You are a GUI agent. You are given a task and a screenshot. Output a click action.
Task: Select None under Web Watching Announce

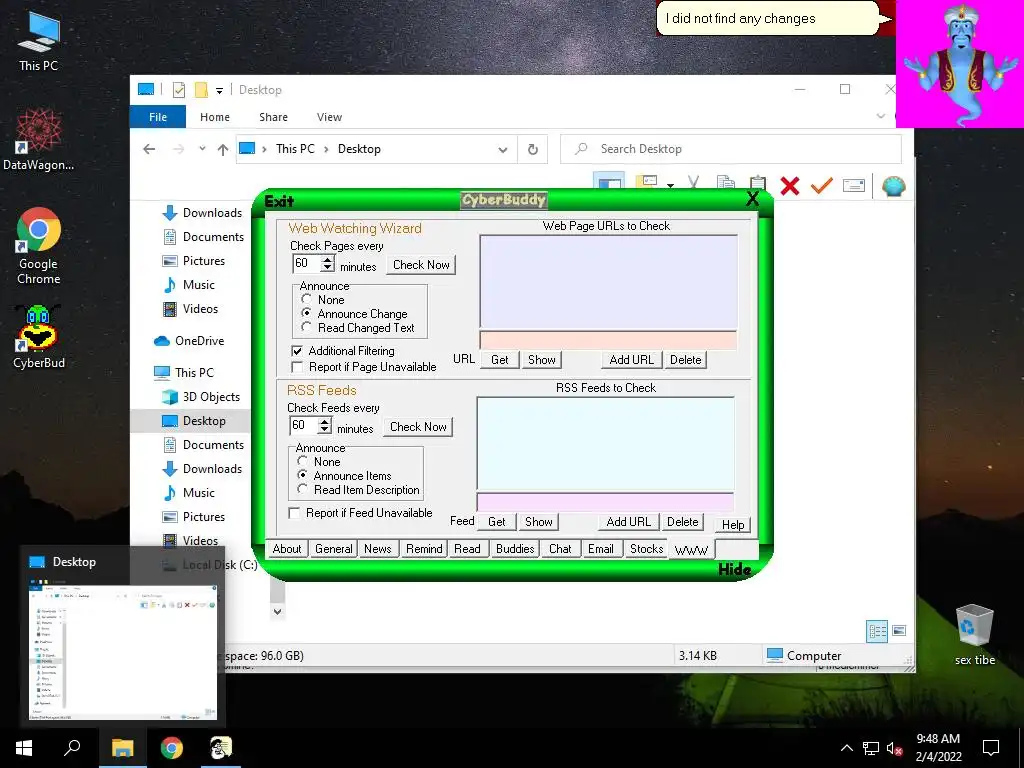coord(306,299)
